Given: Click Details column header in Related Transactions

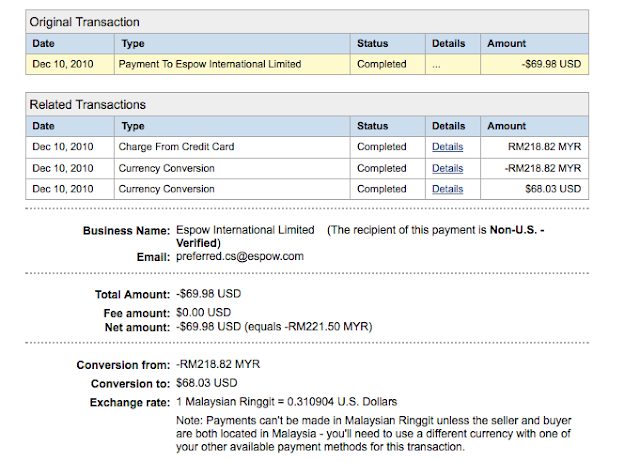Looking at the screenshot, I should [x=449, y=126].
